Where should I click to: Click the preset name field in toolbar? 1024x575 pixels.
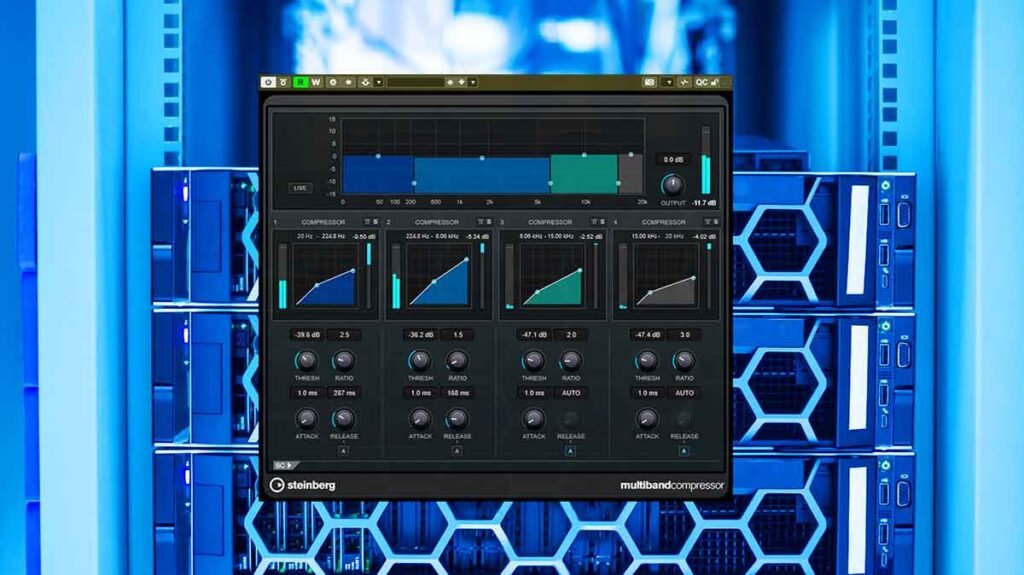click(415, 82)
